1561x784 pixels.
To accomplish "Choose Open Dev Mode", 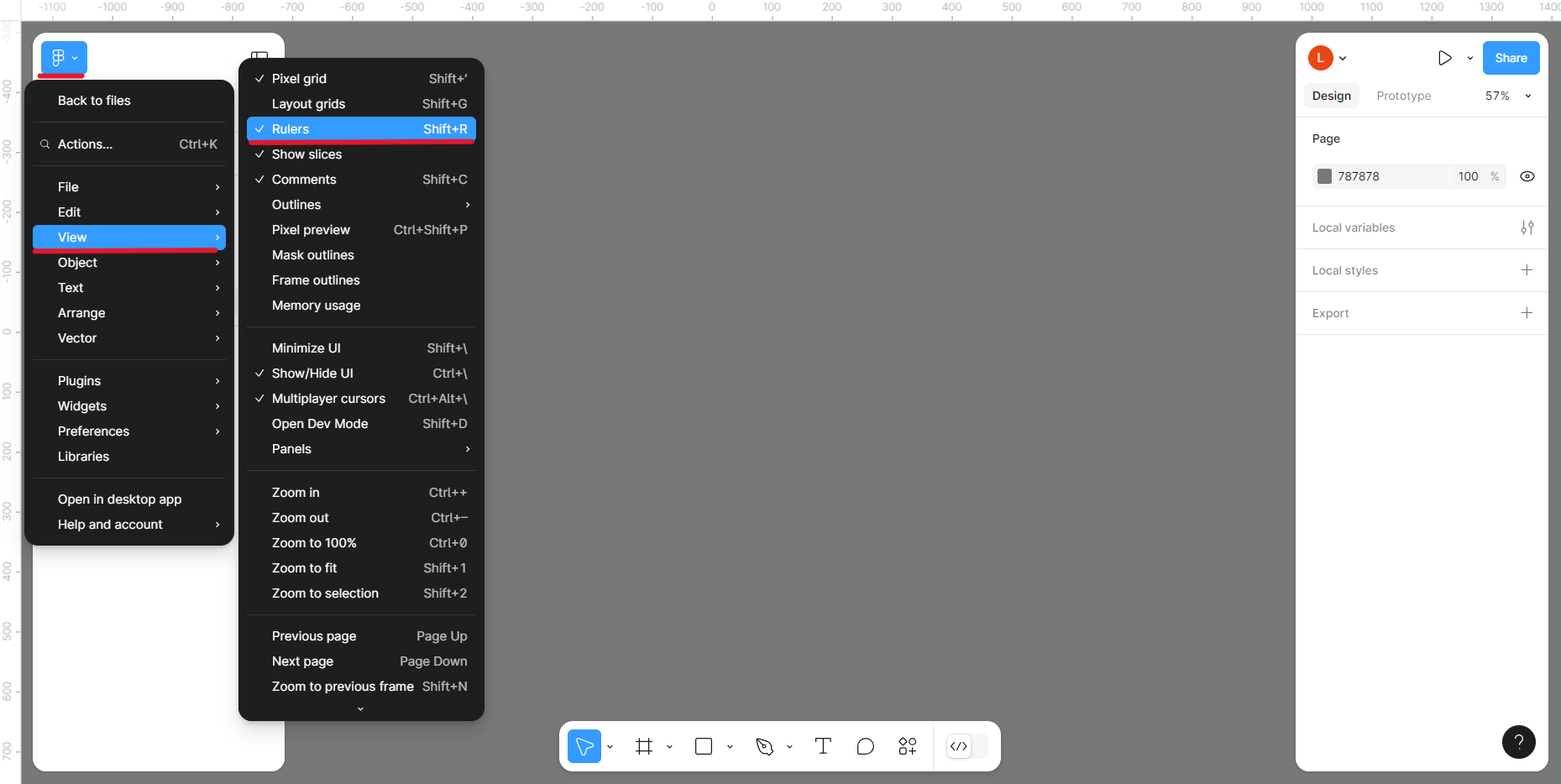I will pyautogui.click(x=361, y=424).
